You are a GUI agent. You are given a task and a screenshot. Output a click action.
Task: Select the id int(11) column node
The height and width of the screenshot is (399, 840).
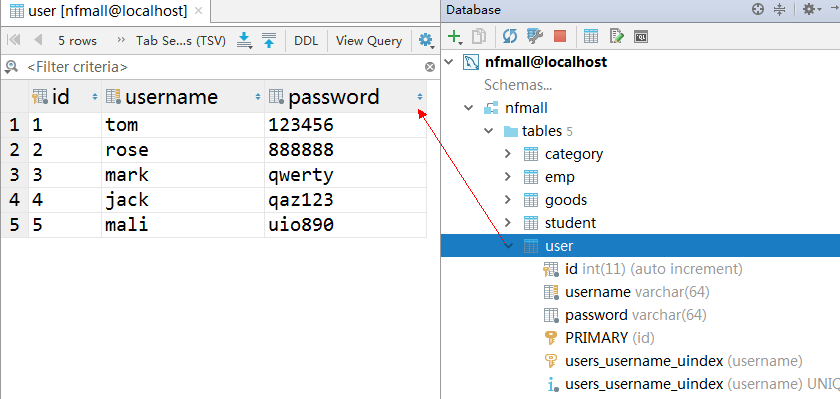click(x=654, y=269)
